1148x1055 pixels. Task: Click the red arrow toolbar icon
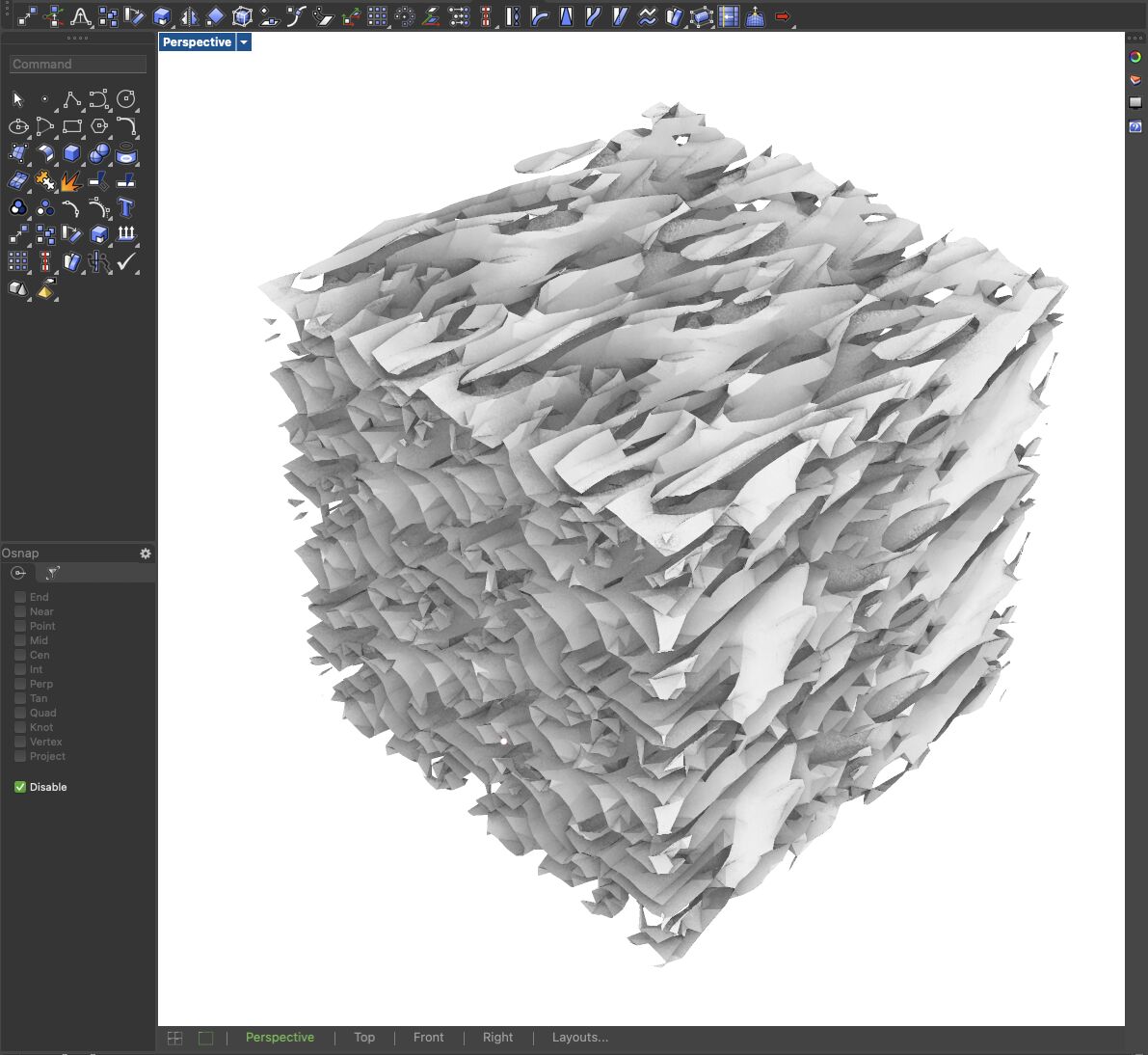point(783,16)
